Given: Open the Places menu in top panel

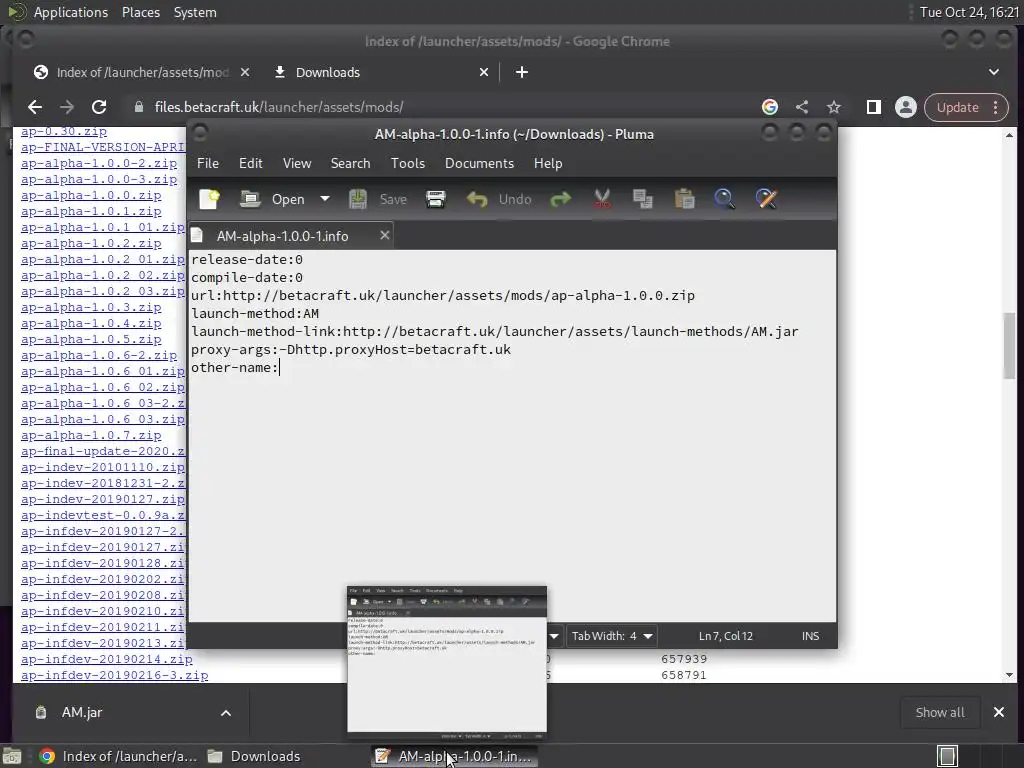Looking at the screenshot, I should (140, 12).
